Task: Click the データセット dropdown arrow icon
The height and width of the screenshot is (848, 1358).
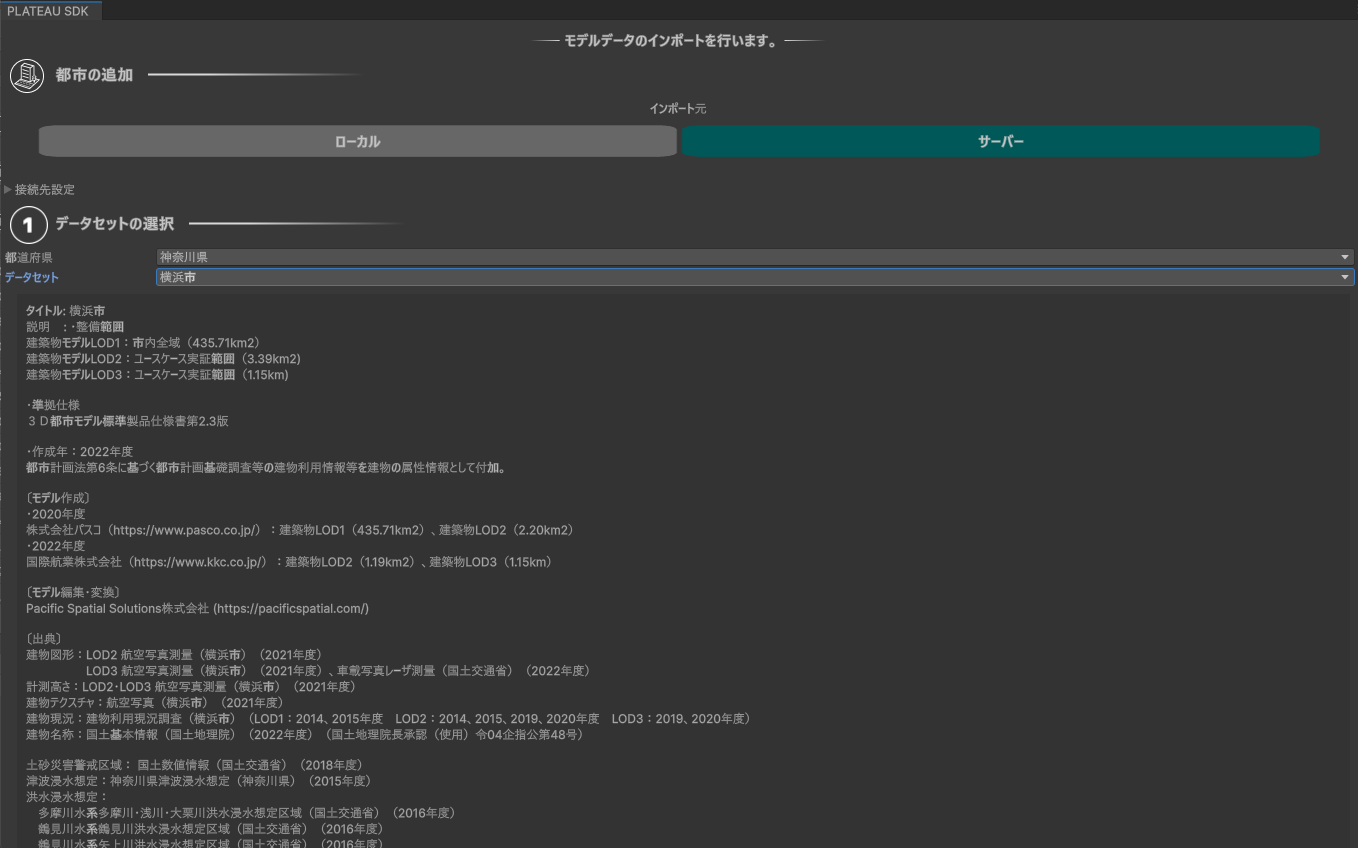Action: coord(1344,277)
